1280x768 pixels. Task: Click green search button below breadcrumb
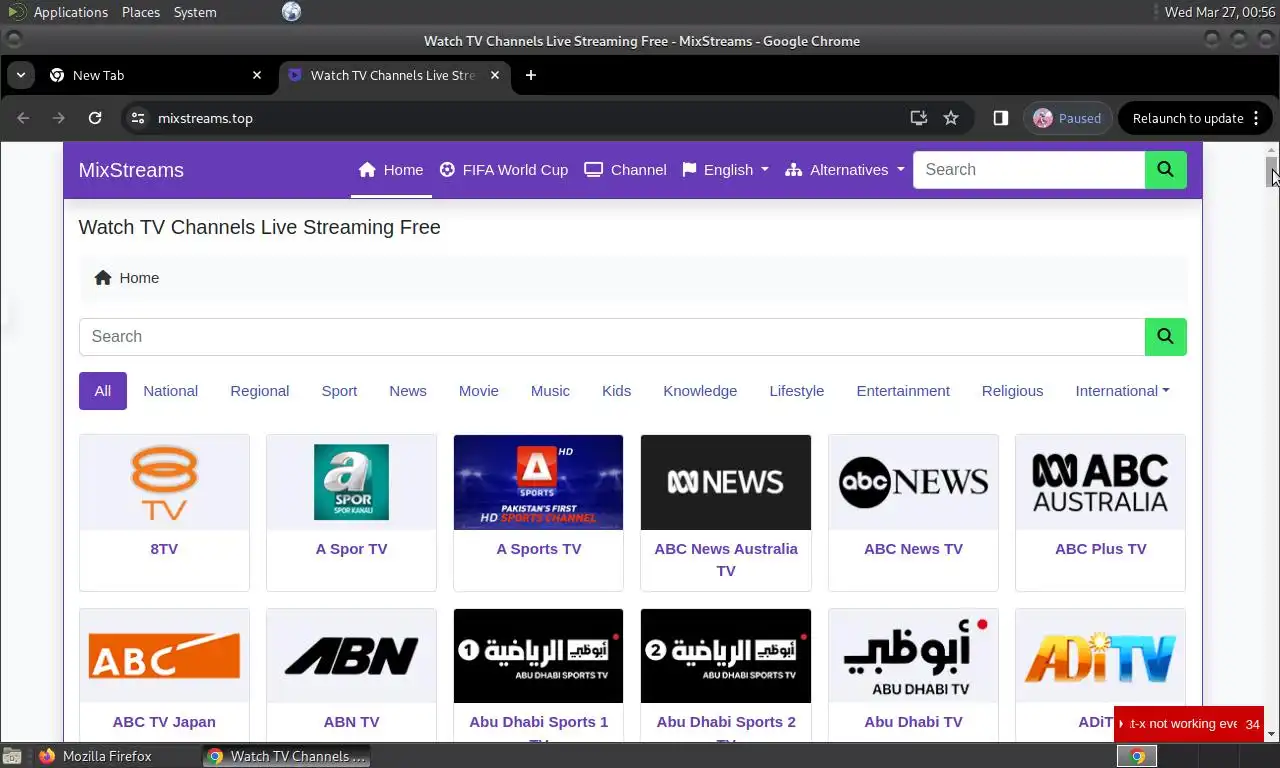click(1165, 337)
